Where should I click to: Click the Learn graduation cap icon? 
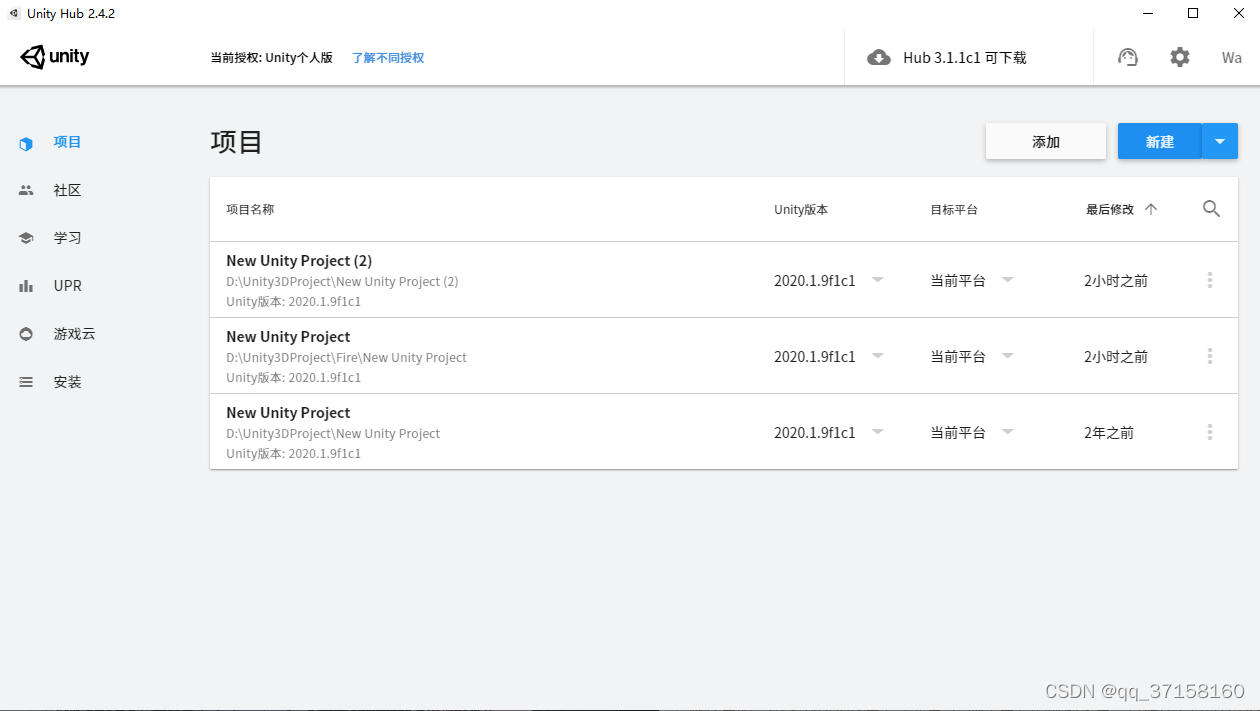coord(26,238)
